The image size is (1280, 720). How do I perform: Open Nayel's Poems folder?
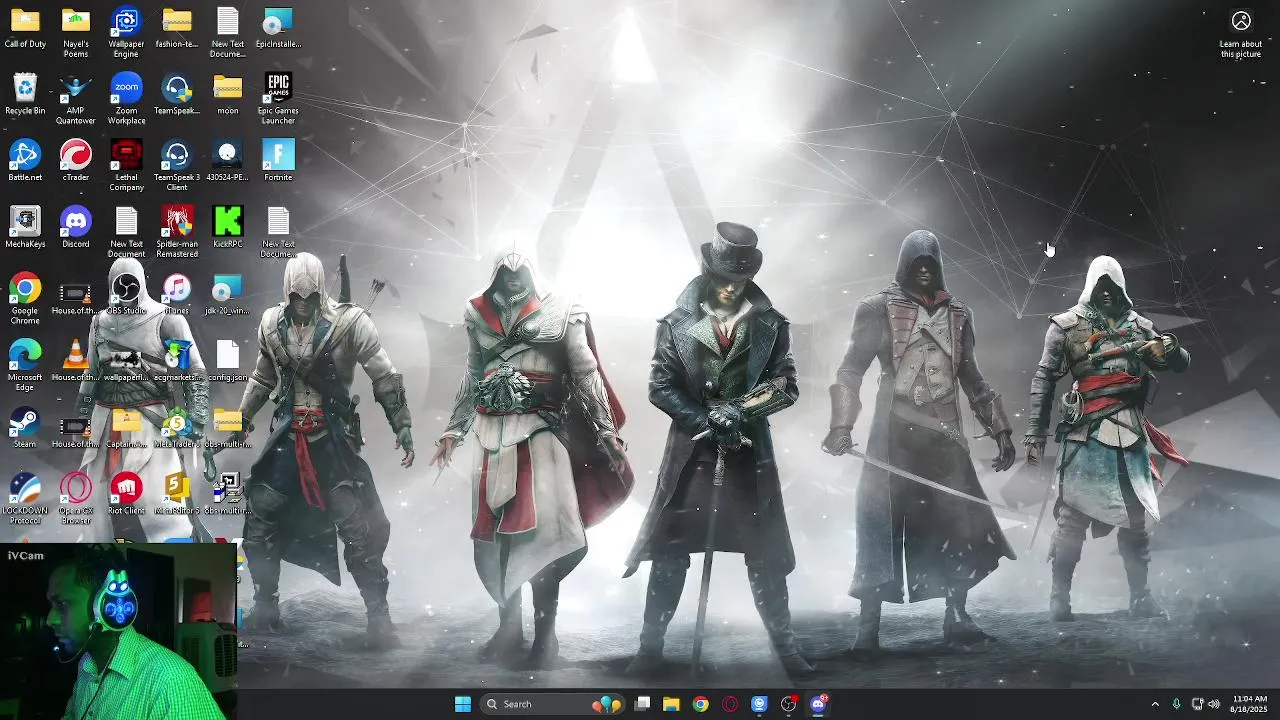click(76, 33)
